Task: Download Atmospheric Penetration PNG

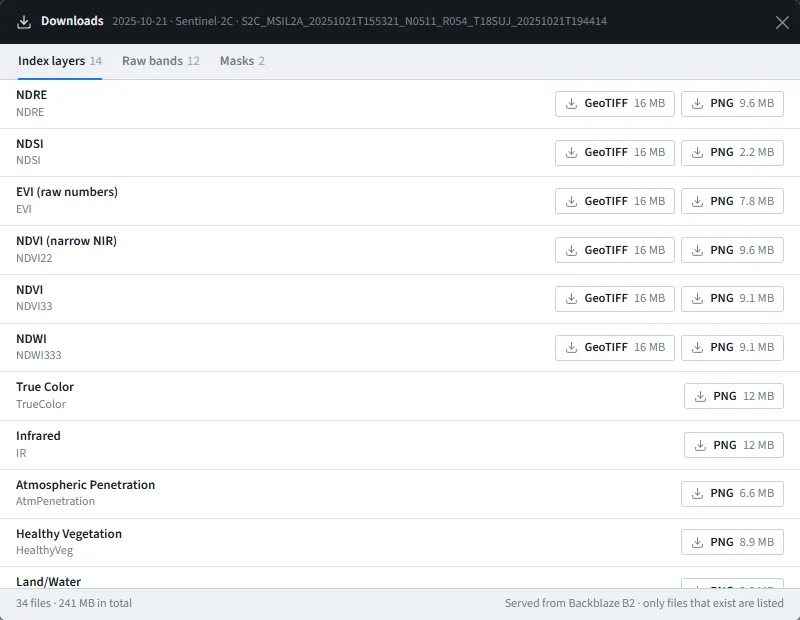Action: (732, 493)
